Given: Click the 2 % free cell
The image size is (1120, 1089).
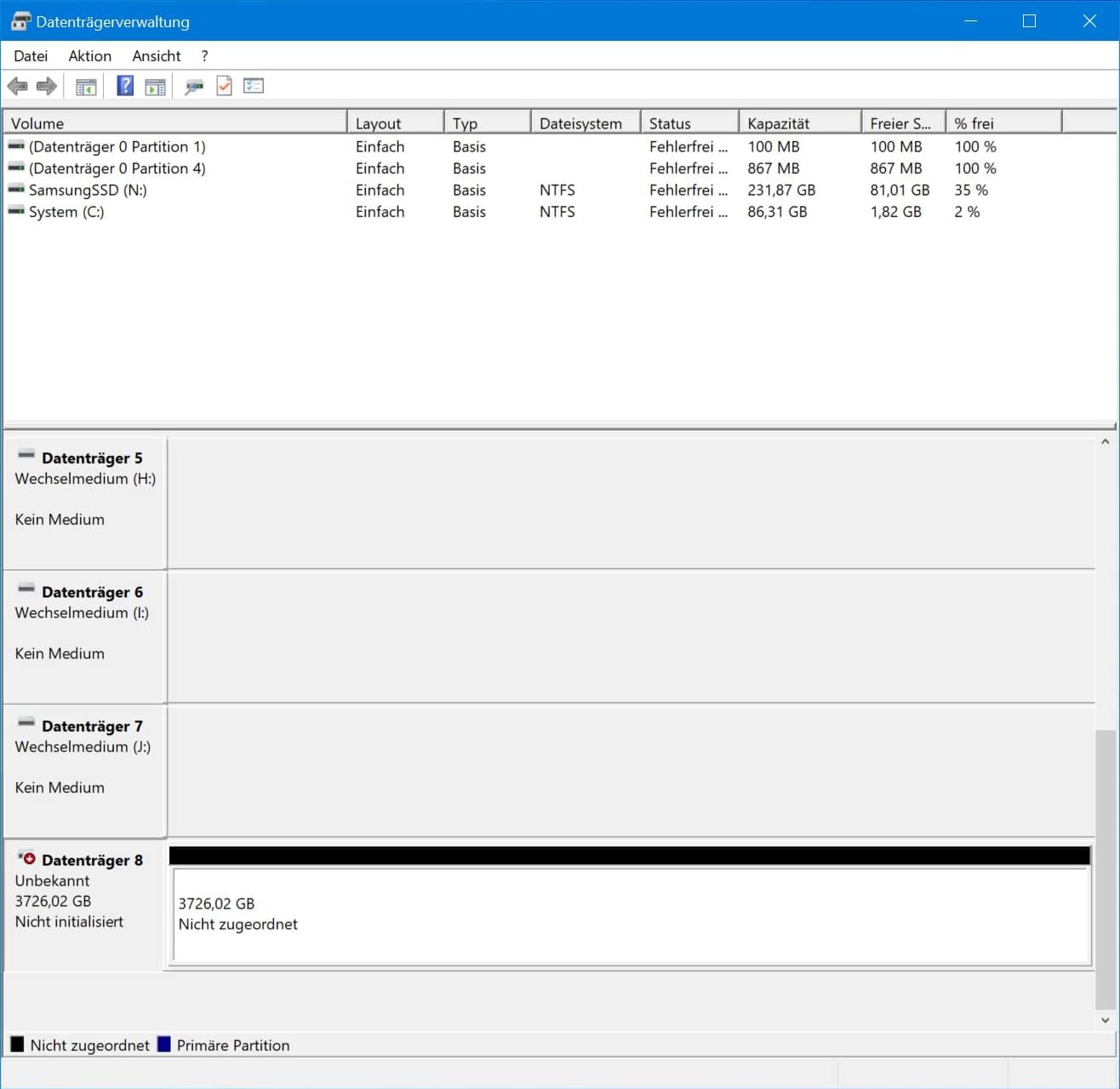Looking at the screenshot, I should [x=967, y=212].
